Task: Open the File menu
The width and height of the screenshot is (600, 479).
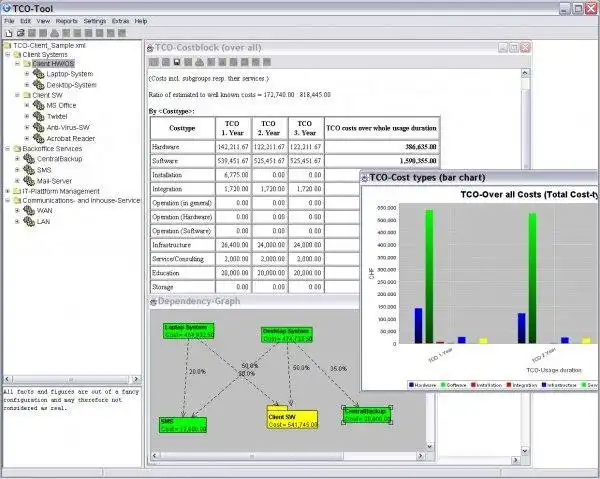Action: 9,21
